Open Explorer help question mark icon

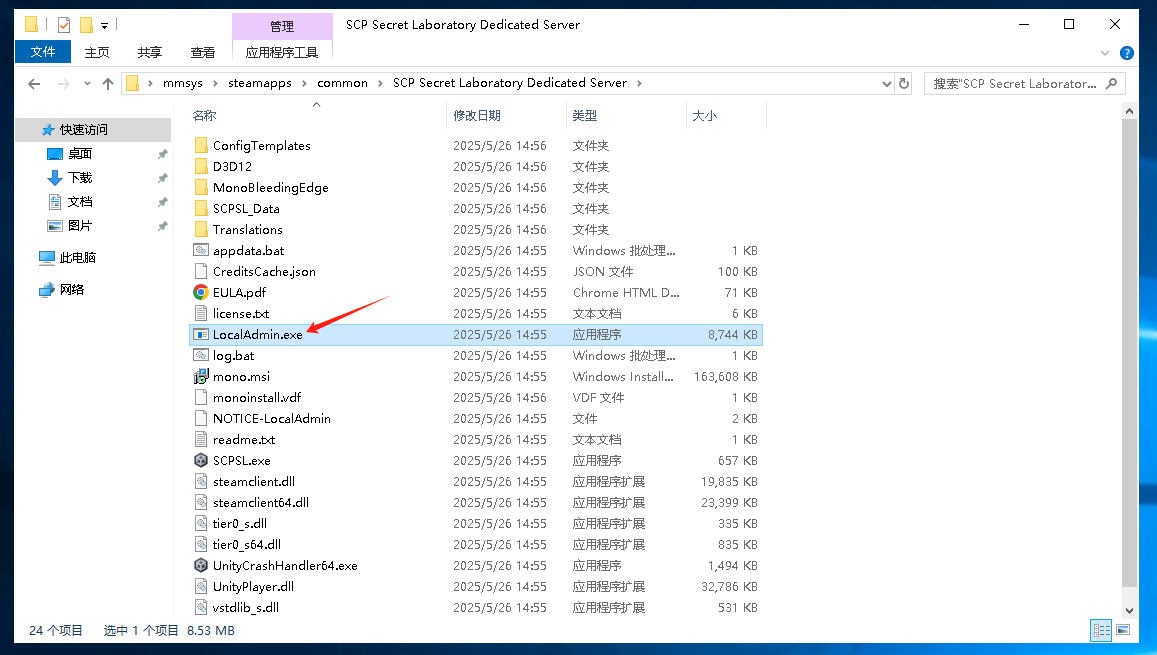point(1127,53)
